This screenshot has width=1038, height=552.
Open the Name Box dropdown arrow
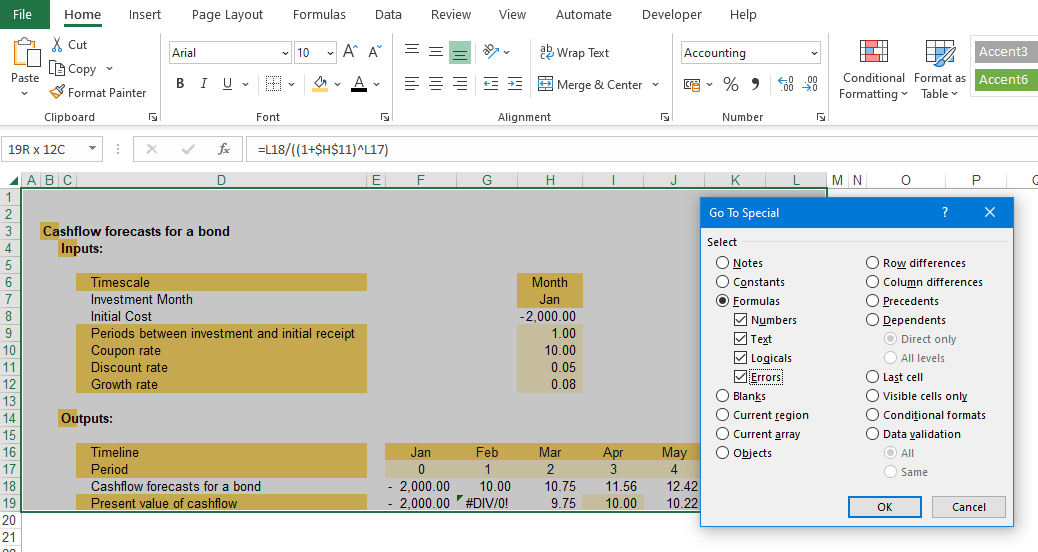point(93,149)
